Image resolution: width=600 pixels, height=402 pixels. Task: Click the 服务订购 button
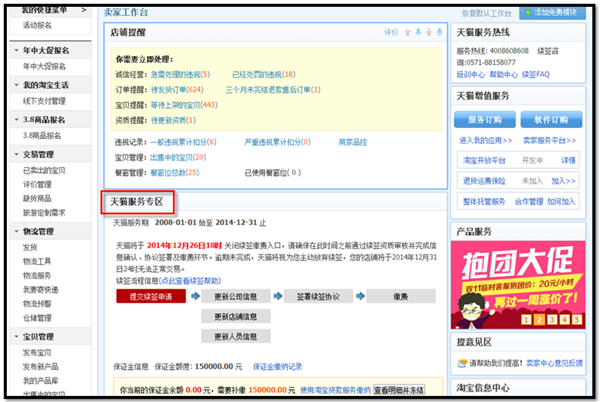[485, 120]
